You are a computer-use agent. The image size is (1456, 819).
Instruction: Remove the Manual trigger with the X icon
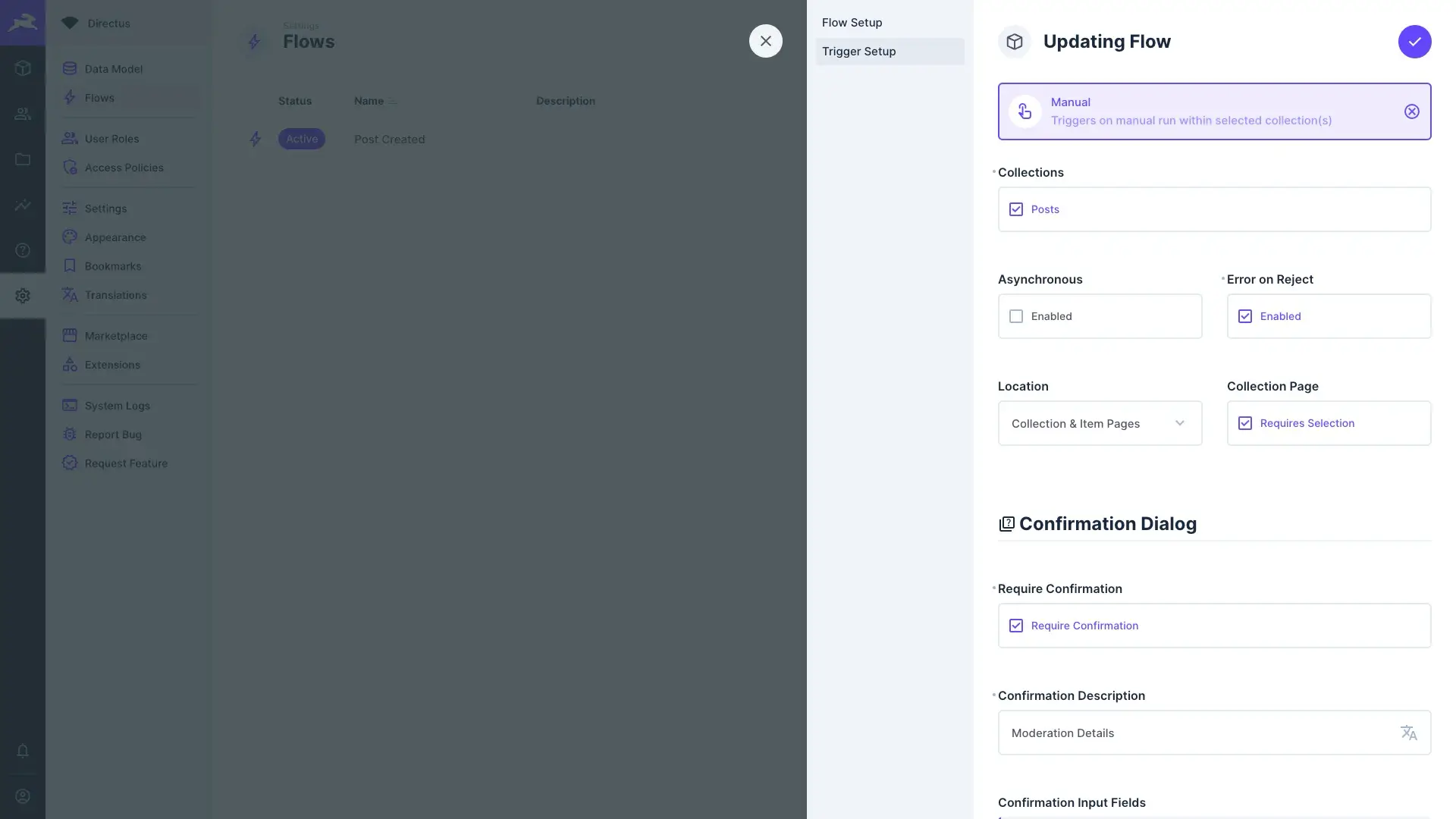(1411, 111)
